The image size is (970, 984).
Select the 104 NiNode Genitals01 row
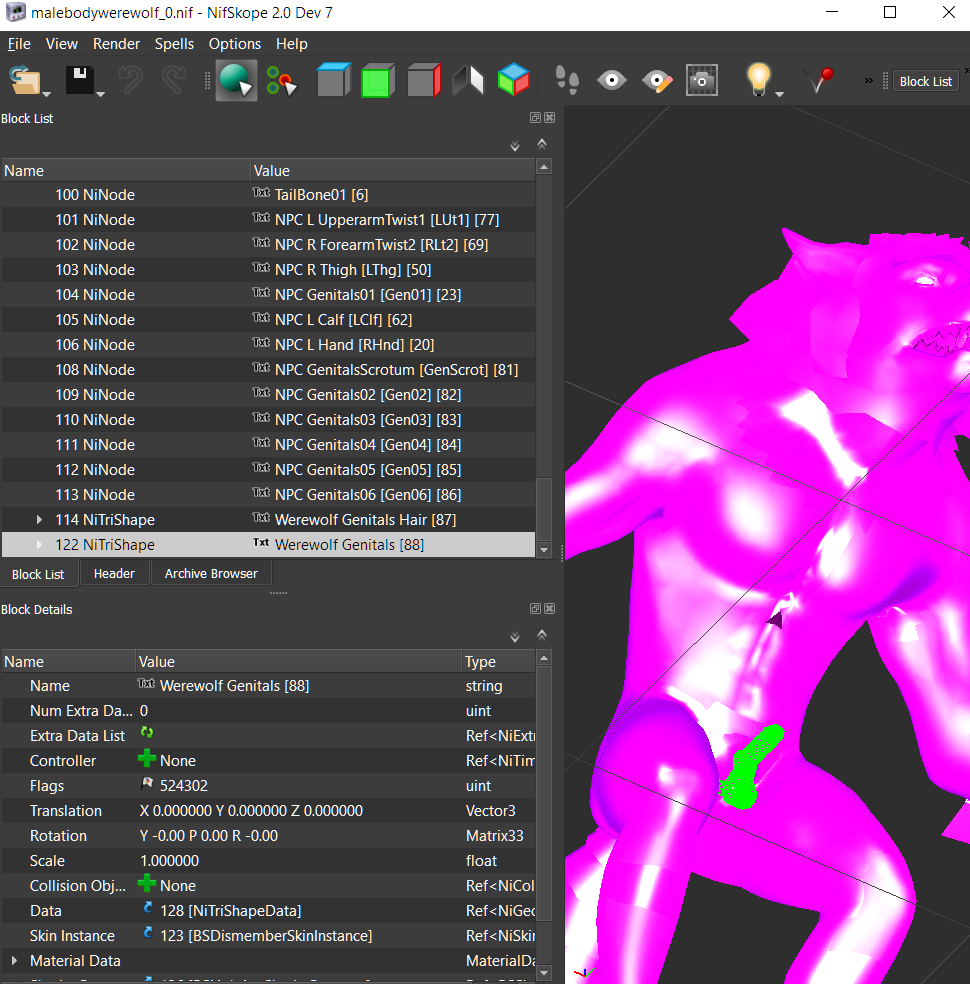[269, 294]
